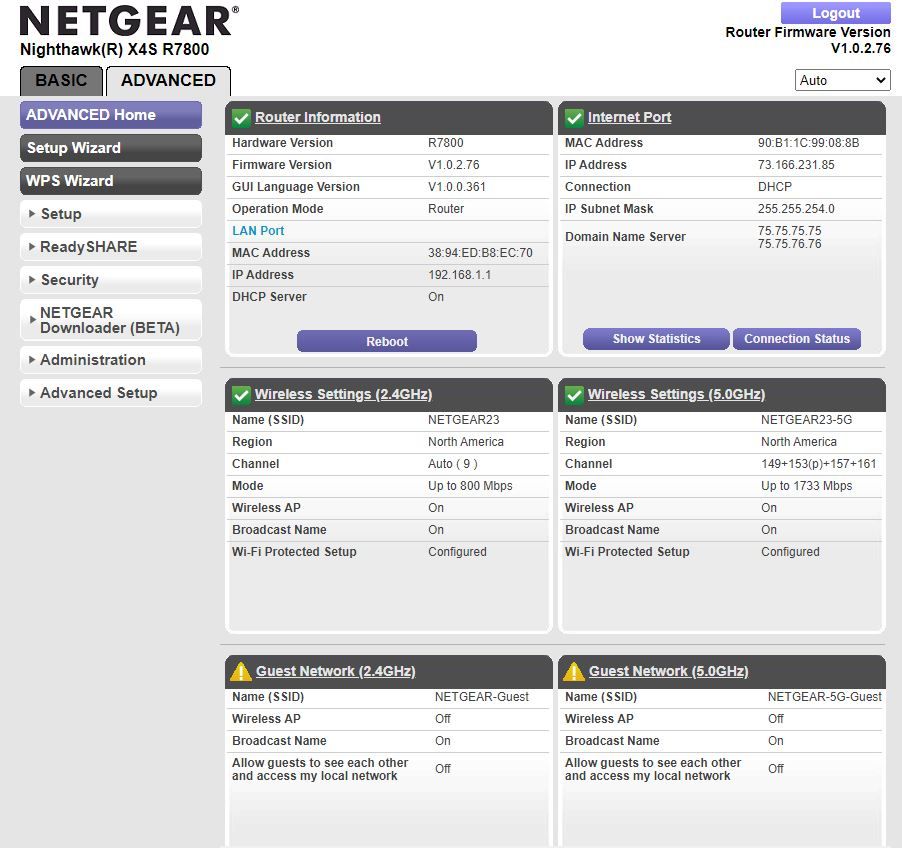Expand the Administration section
902x848 pixels.
(110, 360)
